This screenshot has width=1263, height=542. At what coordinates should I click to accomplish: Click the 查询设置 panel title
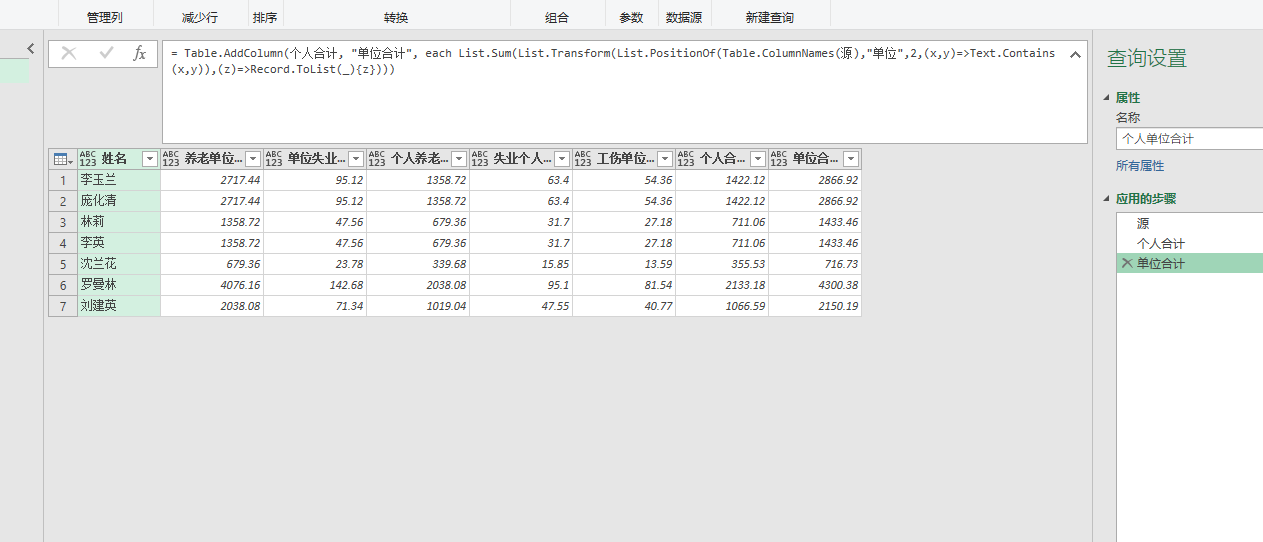pos(1146,59)
